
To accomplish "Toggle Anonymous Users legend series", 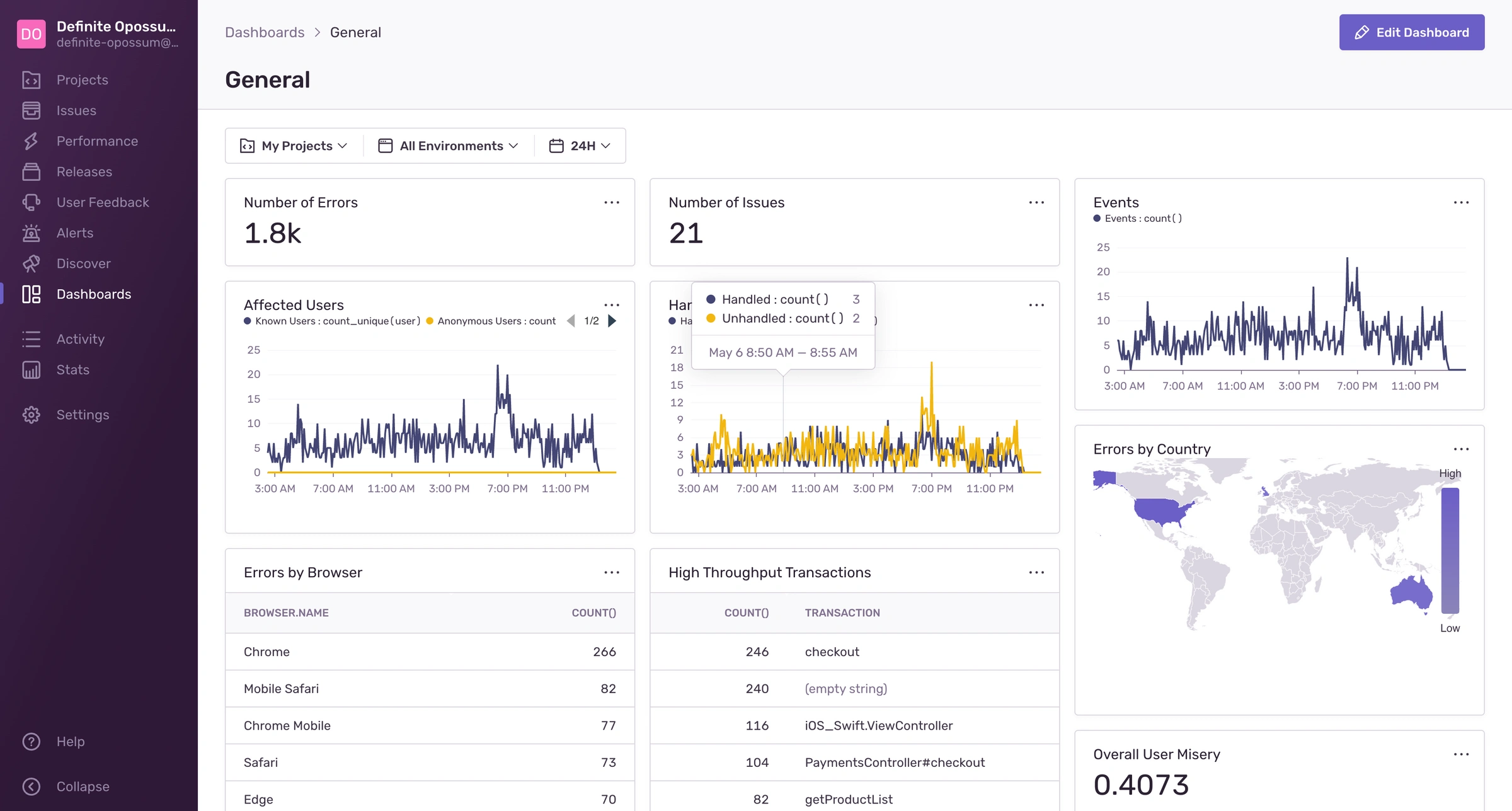I will 491,321.
